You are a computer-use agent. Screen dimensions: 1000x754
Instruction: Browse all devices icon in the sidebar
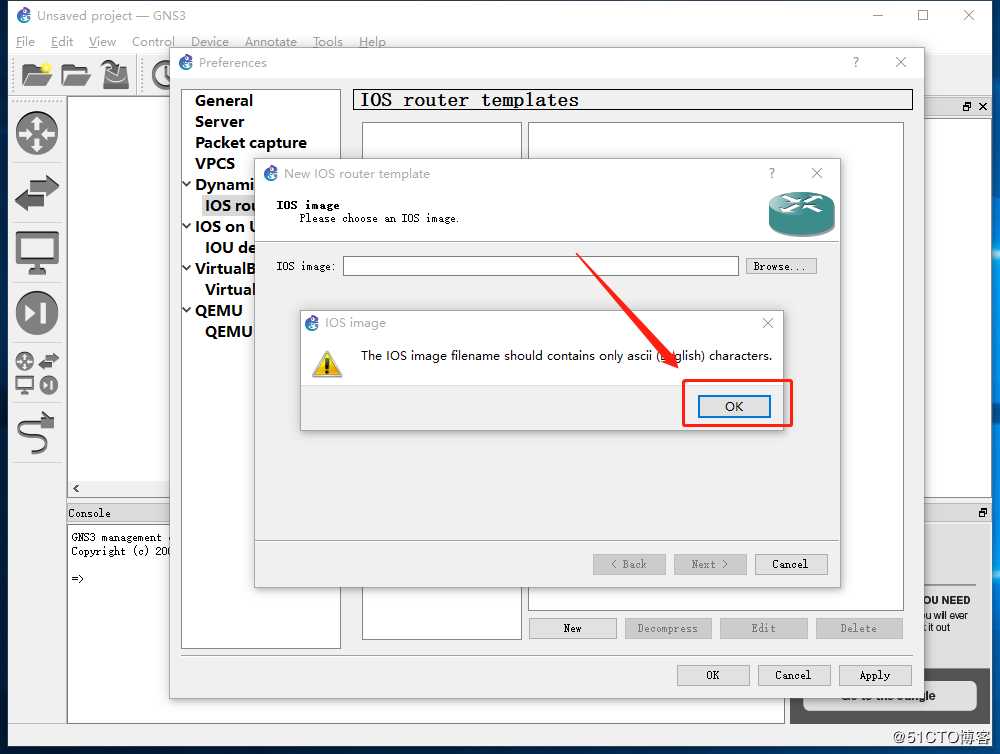pos(37,373)
